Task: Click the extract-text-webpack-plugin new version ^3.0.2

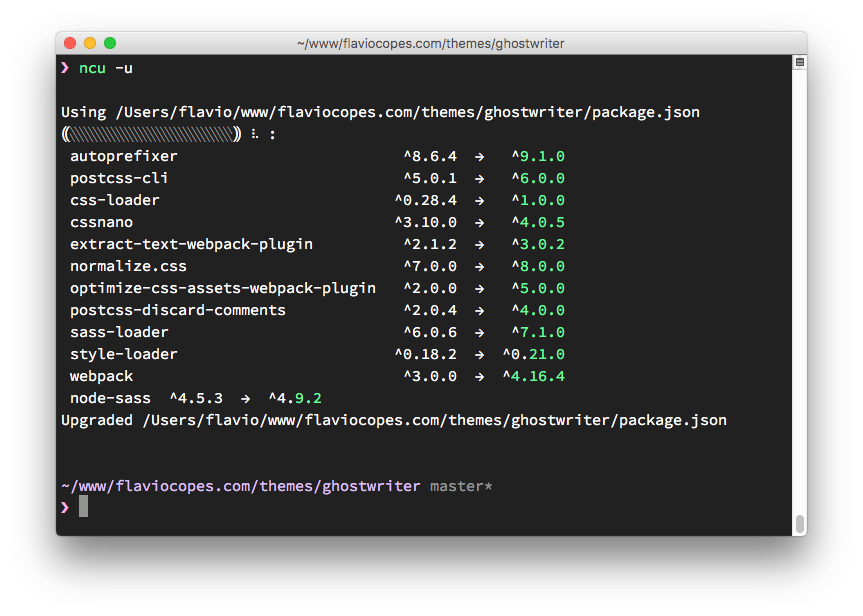Action: (x=538, y=244)
